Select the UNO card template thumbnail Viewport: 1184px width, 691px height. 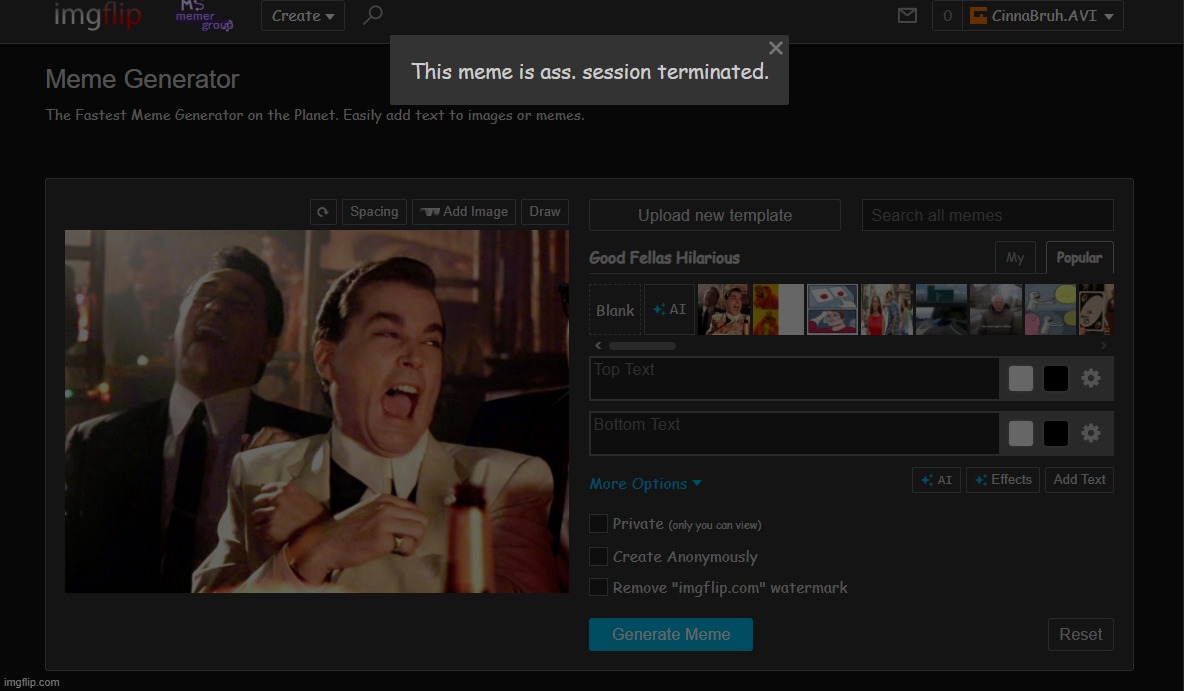(x=1096, y=310)
